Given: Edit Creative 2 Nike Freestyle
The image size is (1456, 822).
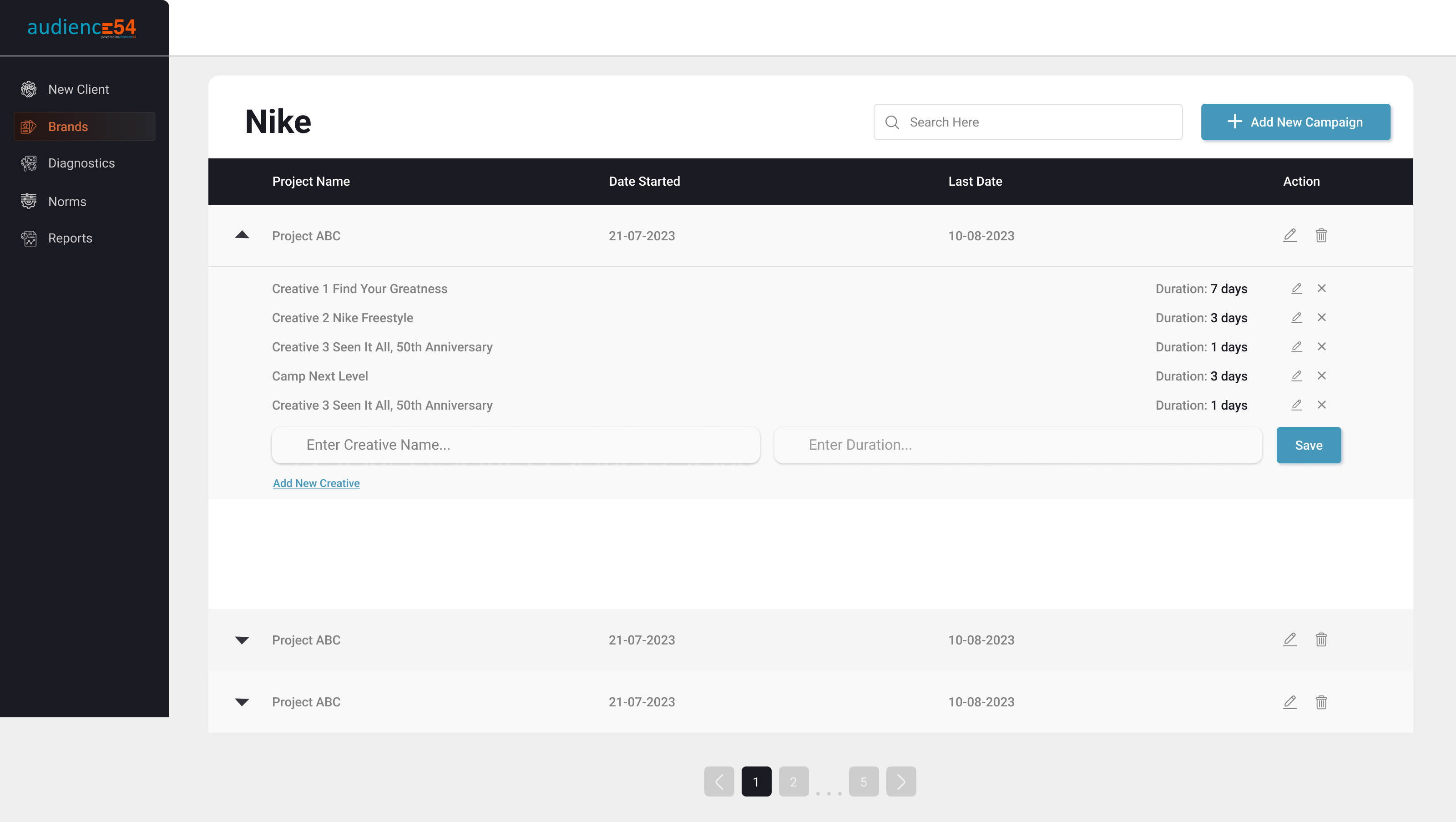Looking at the screenshot, I should (1297, 318).
